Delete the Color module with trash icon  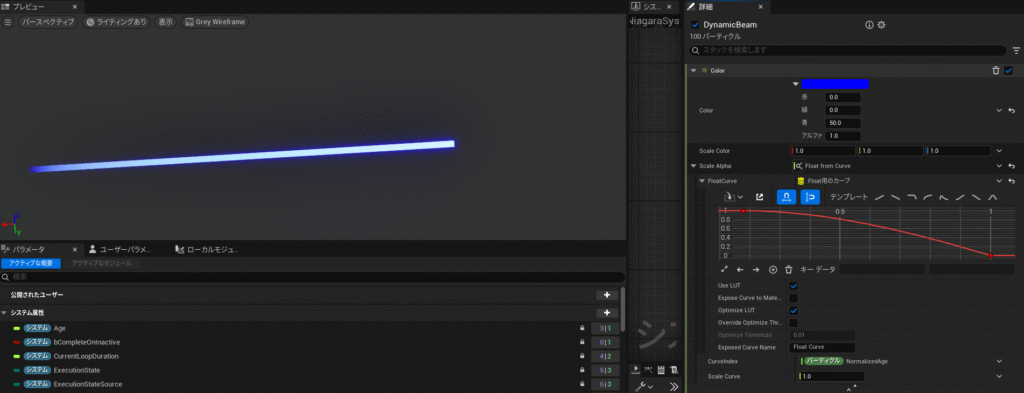click(x=996, y=71)
